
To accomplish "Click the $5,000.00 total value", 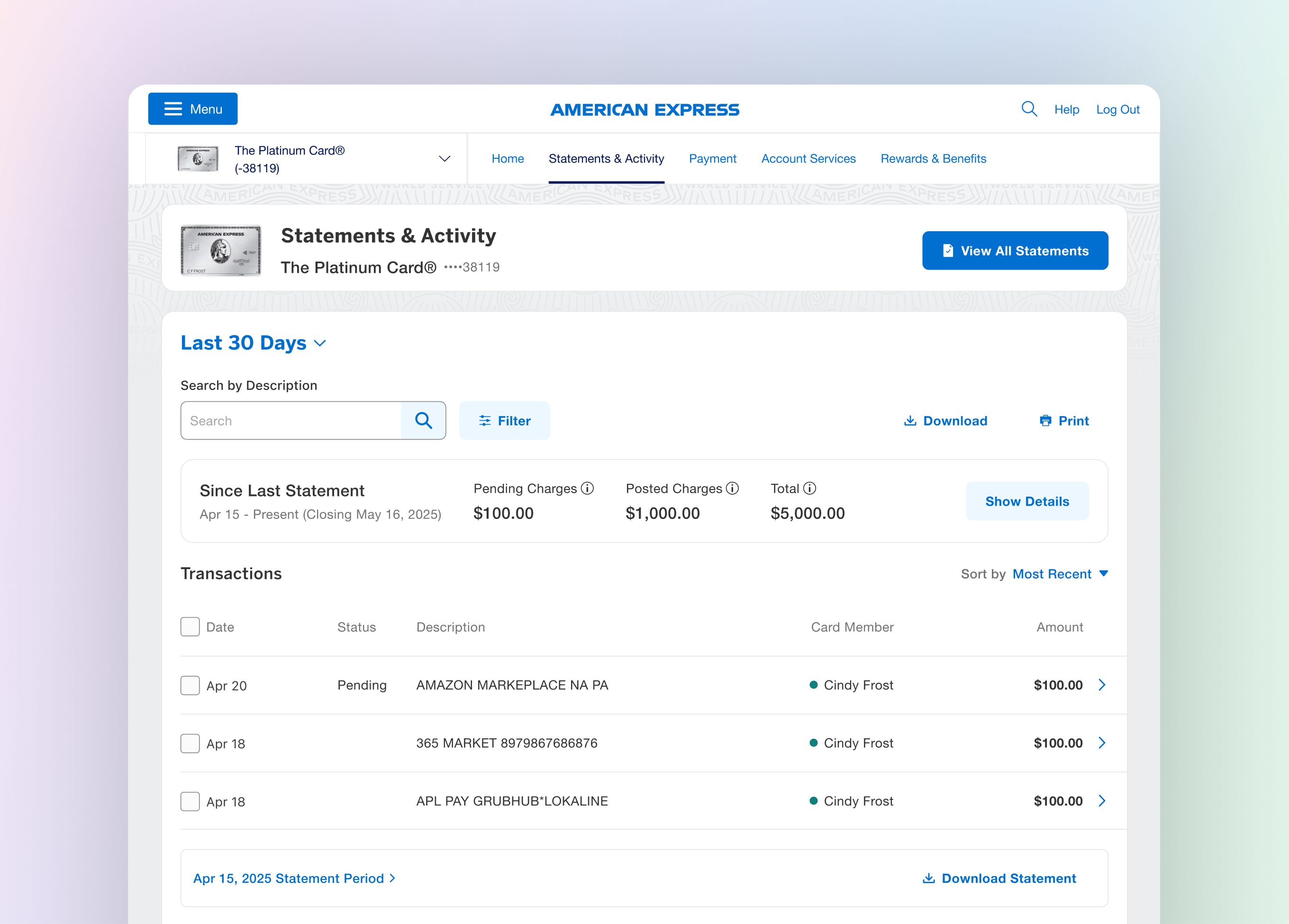I will (x=808, y=513).
